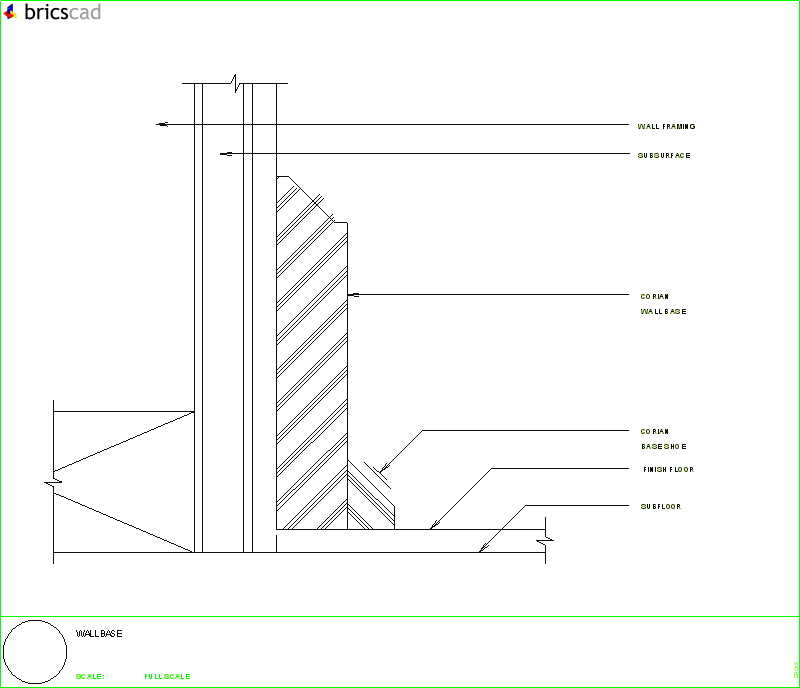Select the WALL FRAMING leader arrow
The image size is (800, 688).
coord(162,124)
